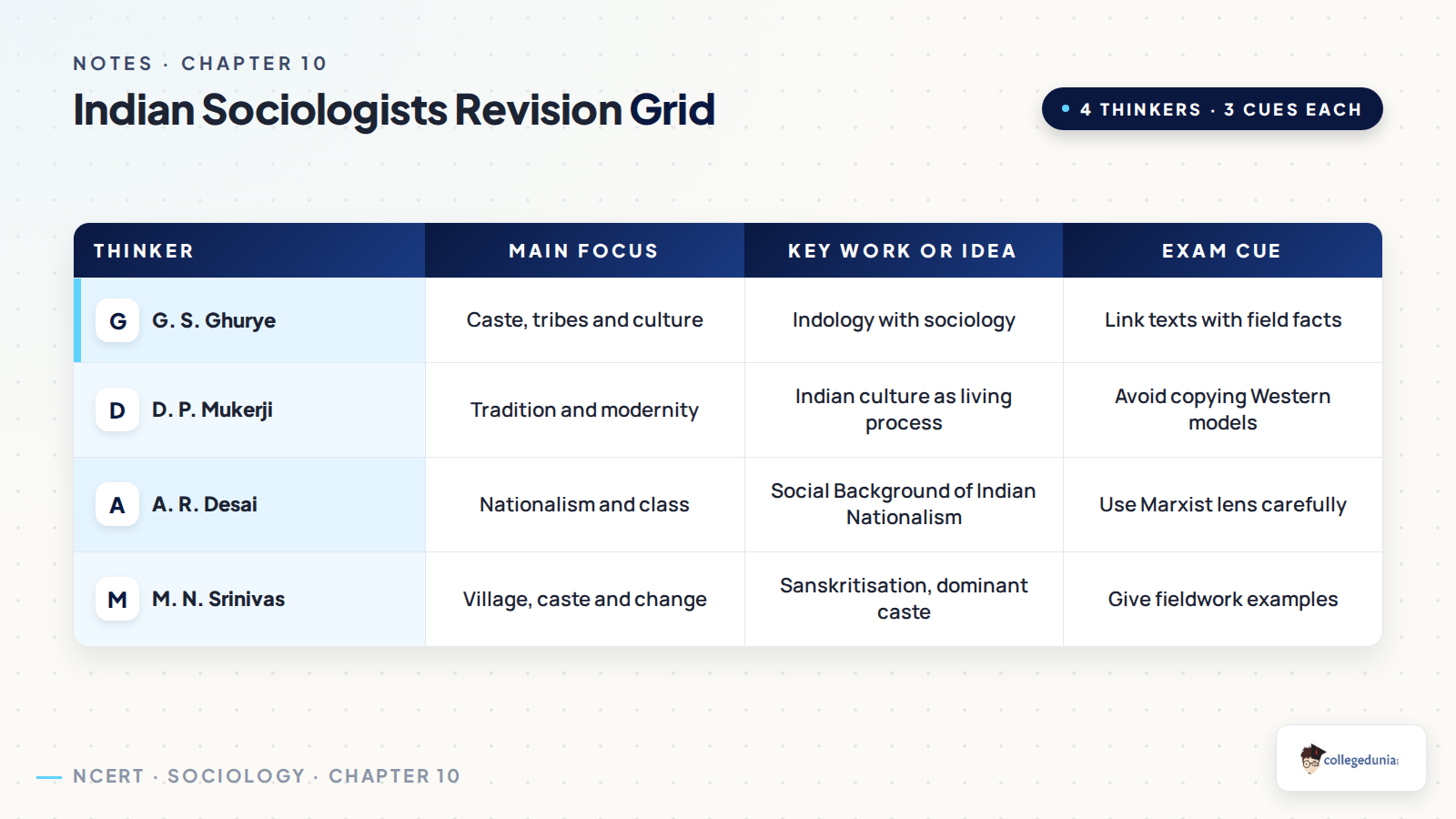
Task: Click 'Social Background of Indian Nationalism' cell
Action: [x=904, y=505]
